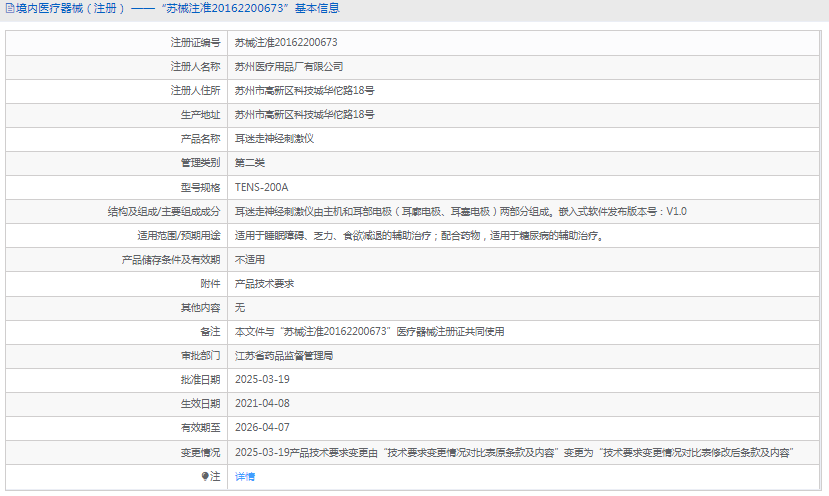Select the 生产地址 address value

tap(305, 115)
